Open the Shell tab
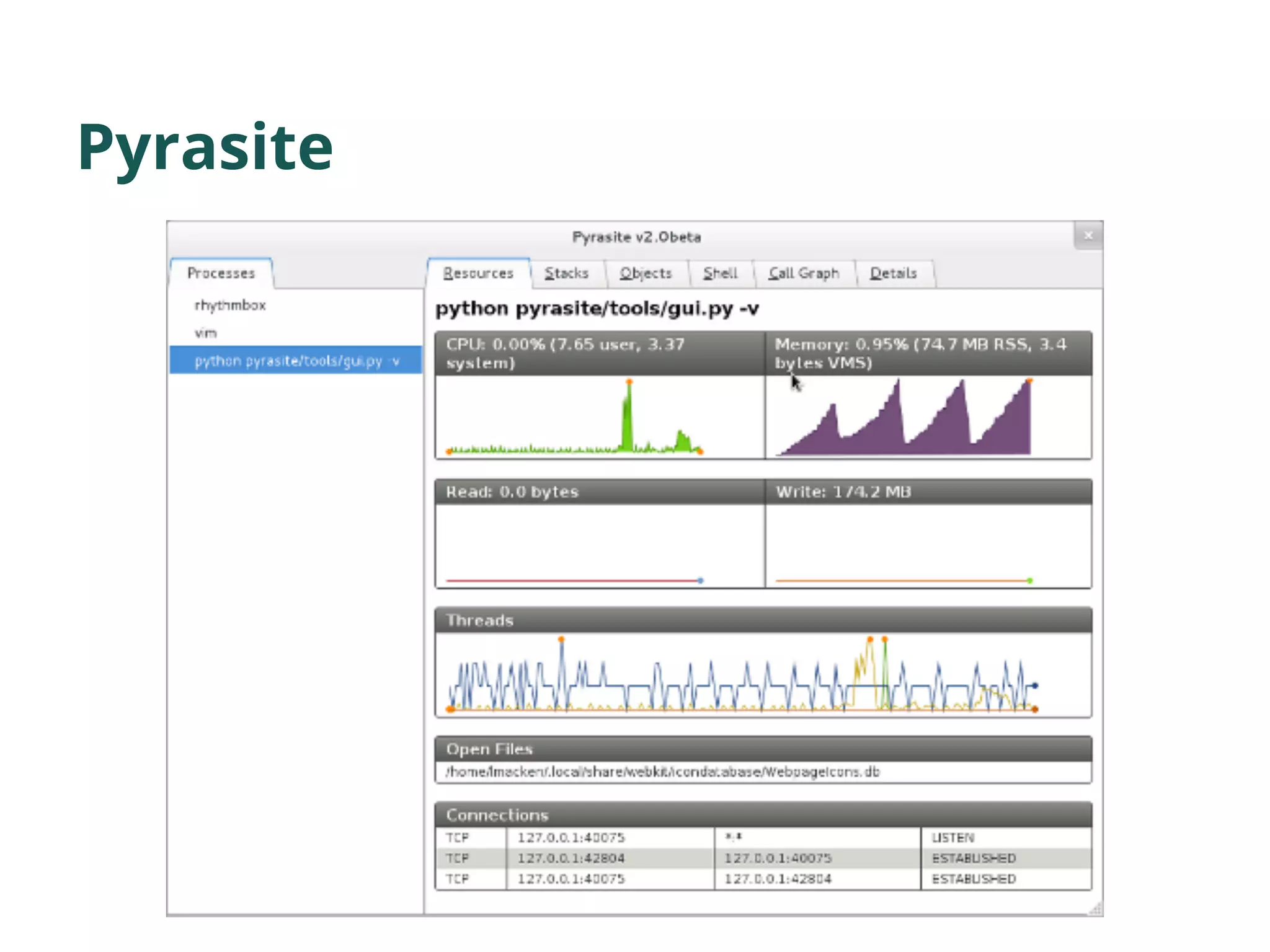The height and width of the screenshot is (952, 1270). pyautogui.click(x=720, y=273)
